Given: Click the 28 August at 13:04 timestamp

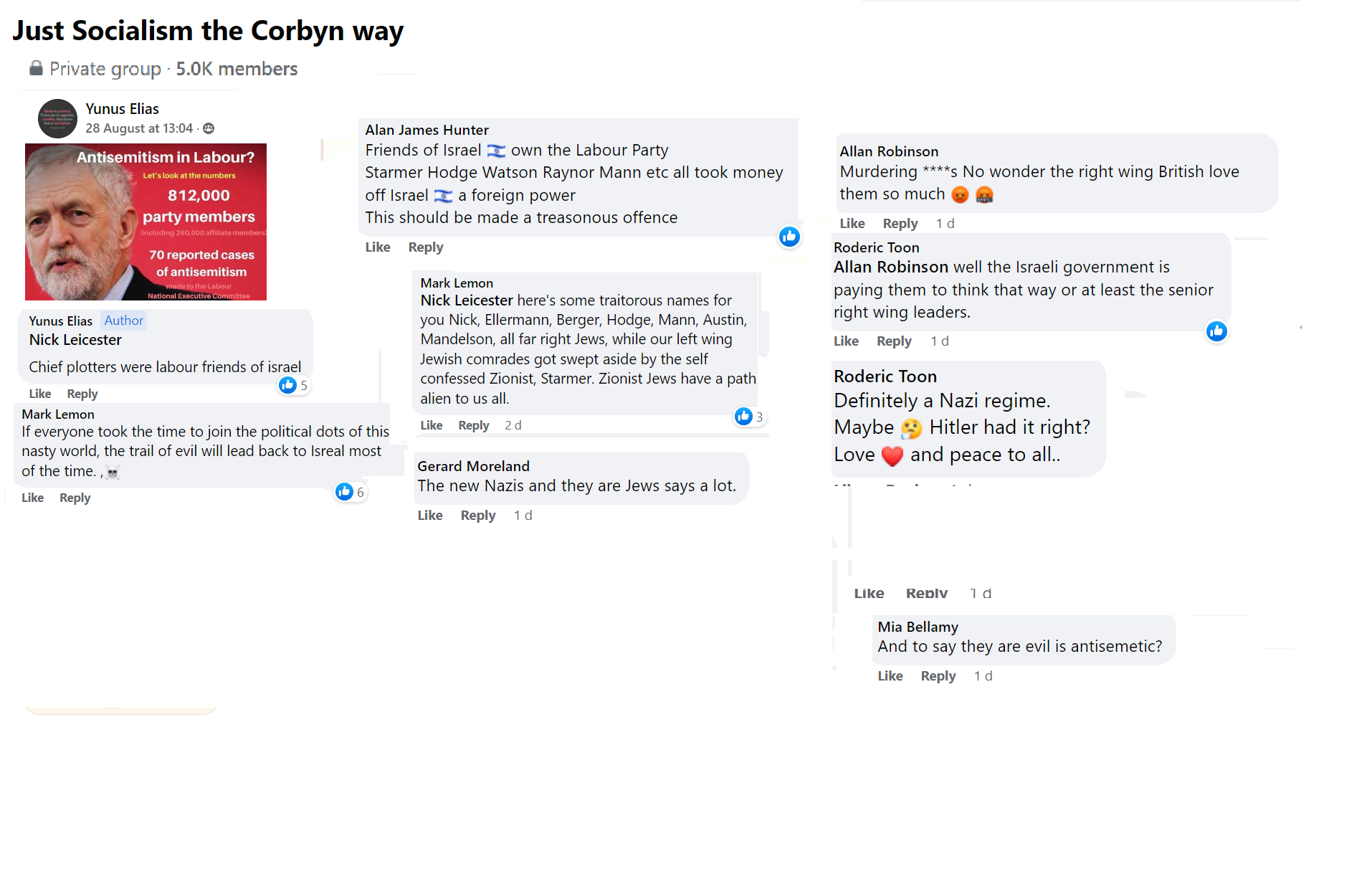Looking at the screenshot, I should click(x=139, y=128).
